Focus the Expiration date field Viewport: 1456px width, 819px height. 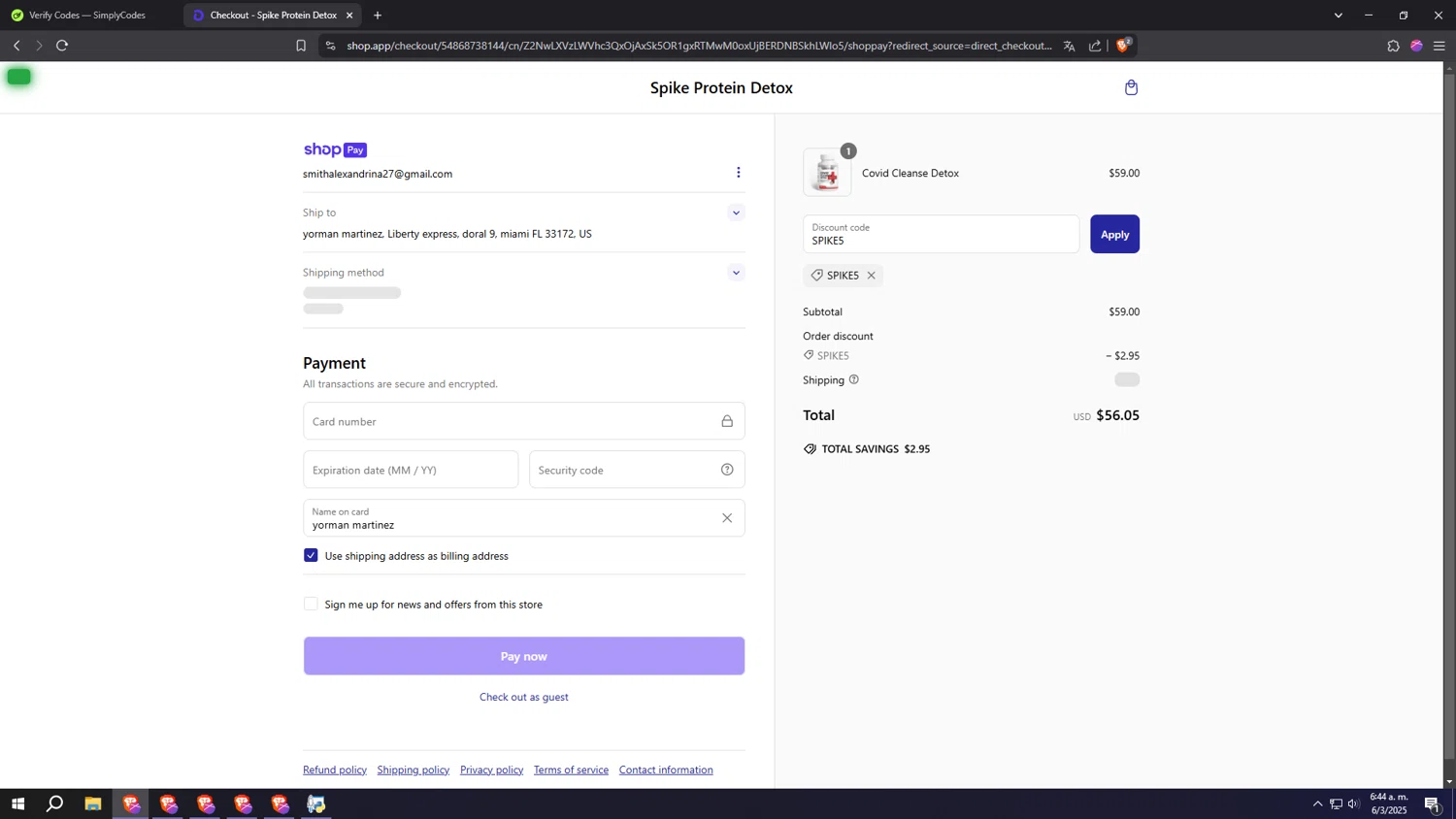pos(411,470)
